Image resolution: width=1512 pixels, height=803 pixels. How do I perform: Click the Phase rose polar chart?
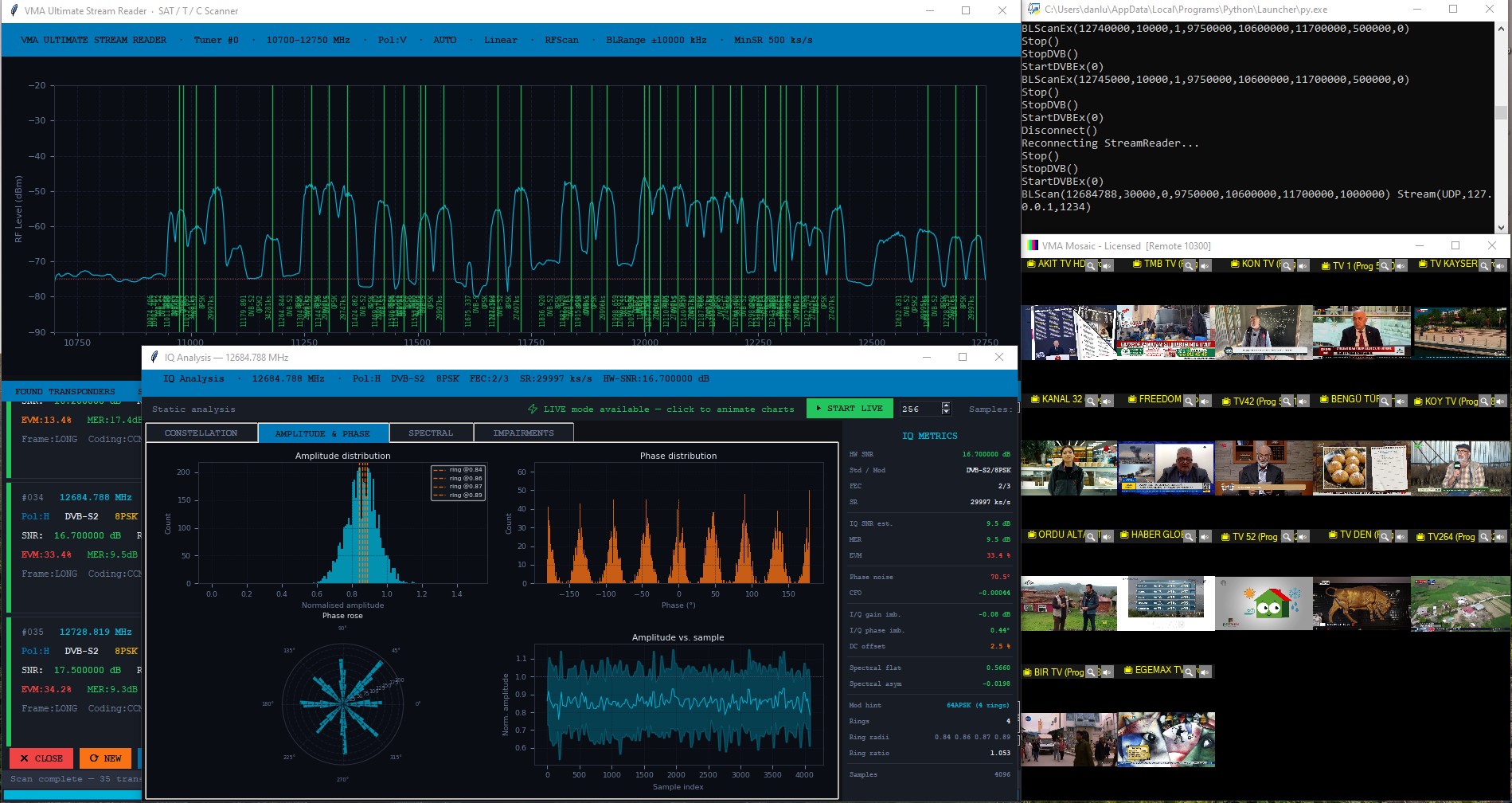click(342, 703)
